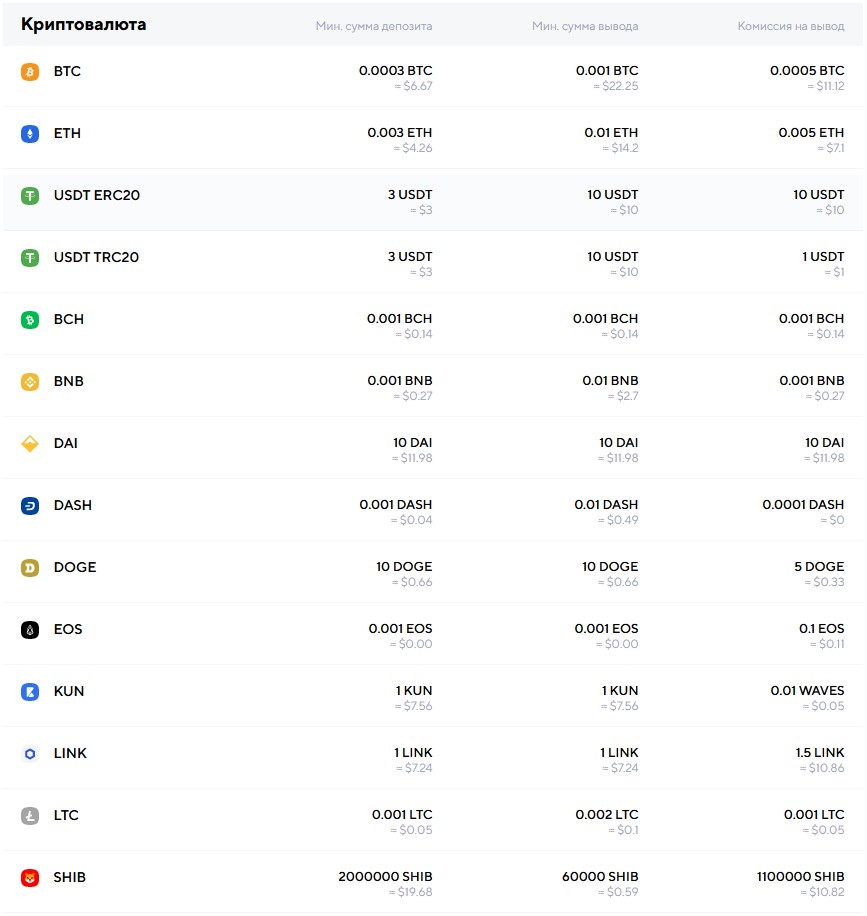This screenshot has height=916, width=867.
Task: Click the 1.5 LINK fee value
Action: point(820,752)
